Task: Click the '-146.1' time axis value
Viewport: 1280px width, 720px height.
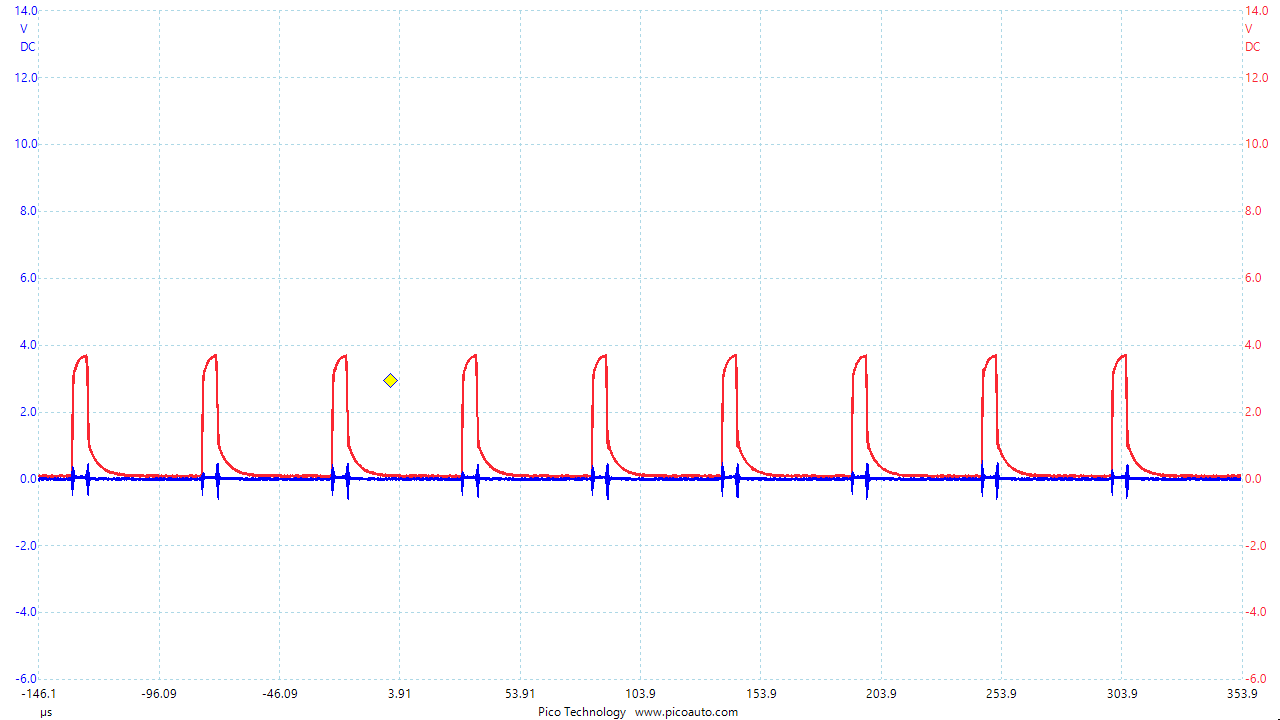Action: click(38, 694)
